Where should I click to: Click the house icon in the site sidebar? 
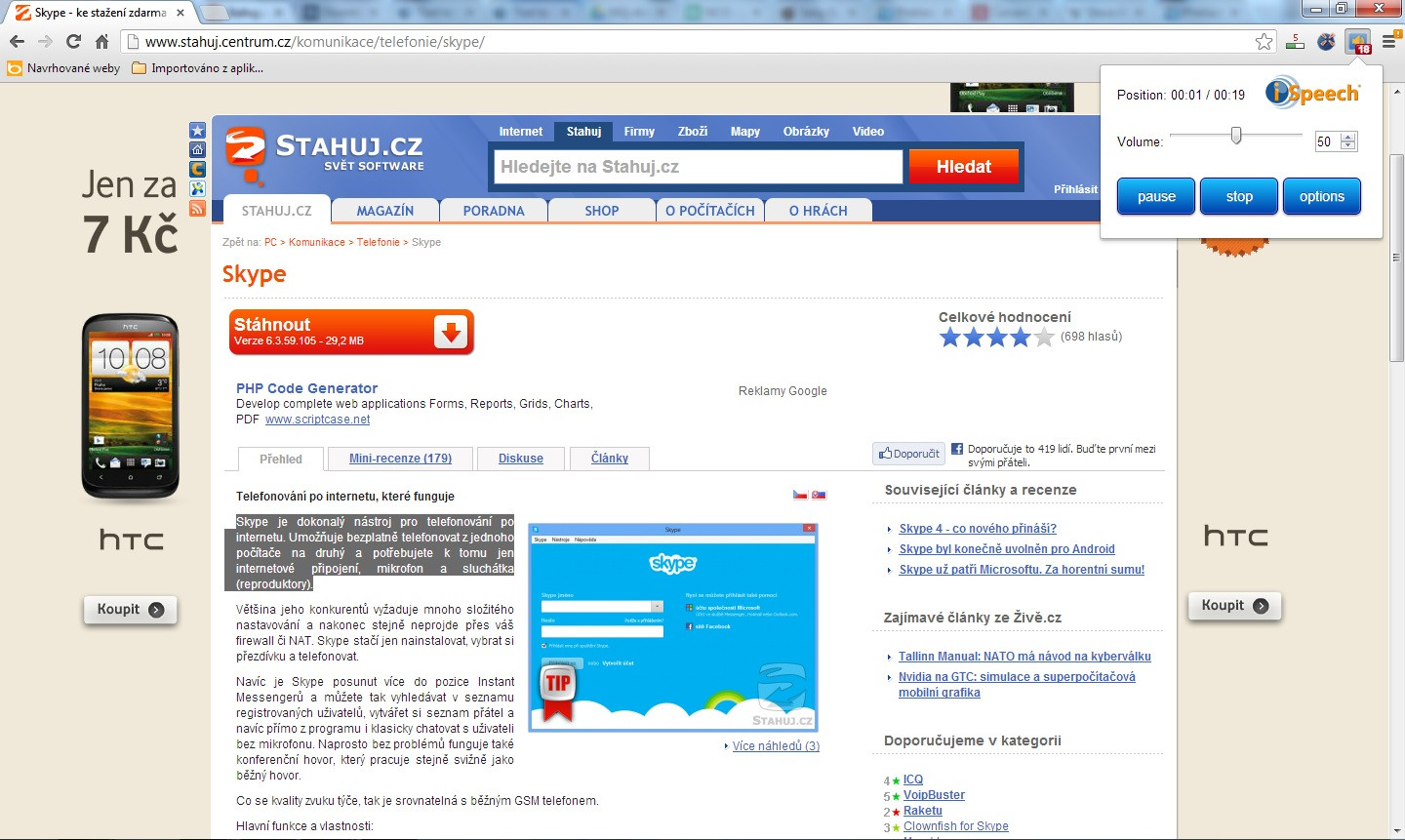tap(197, 149)
